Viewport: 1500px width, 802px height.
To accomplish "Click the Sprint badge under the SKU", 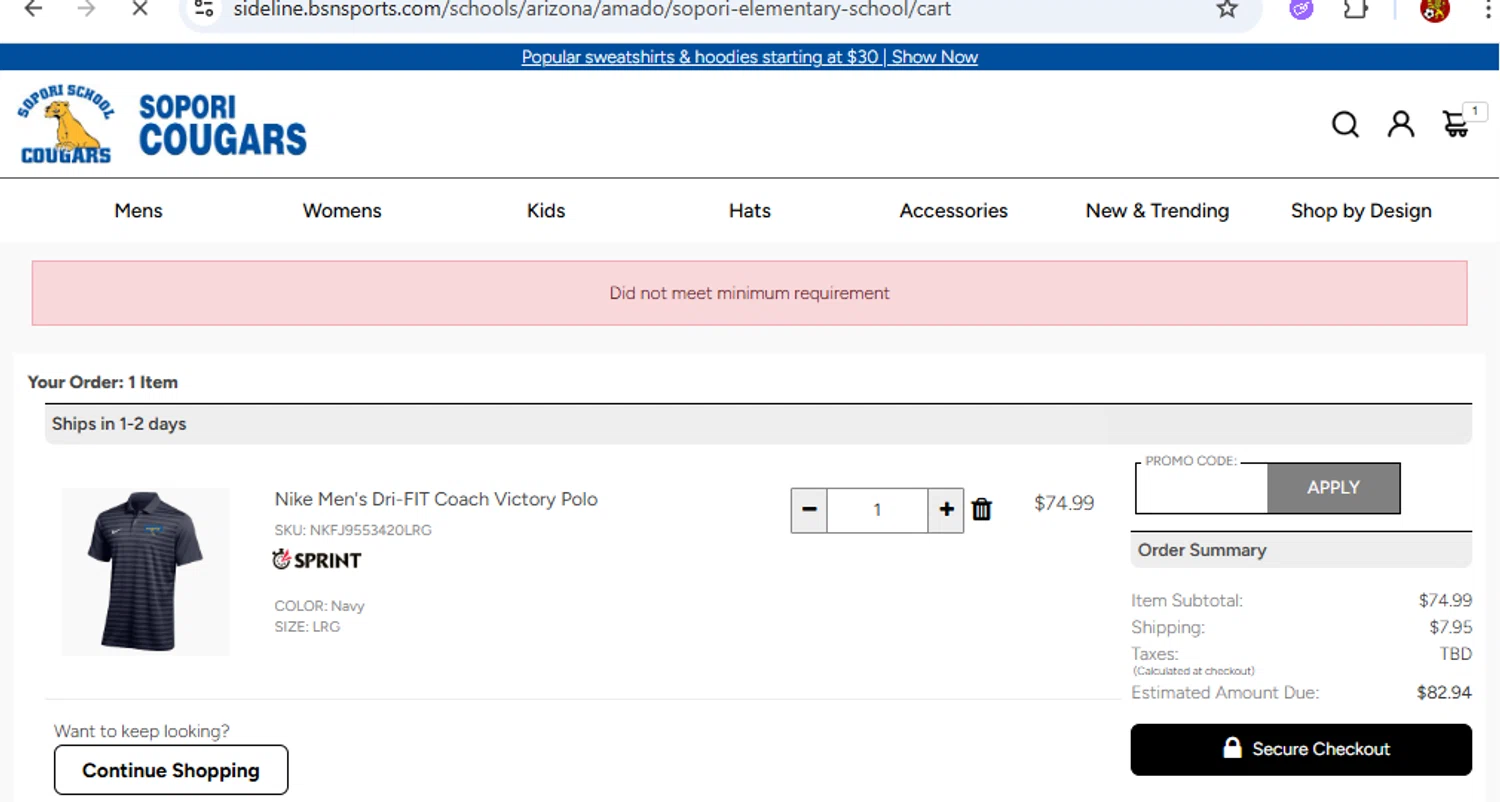I will 317,560.
